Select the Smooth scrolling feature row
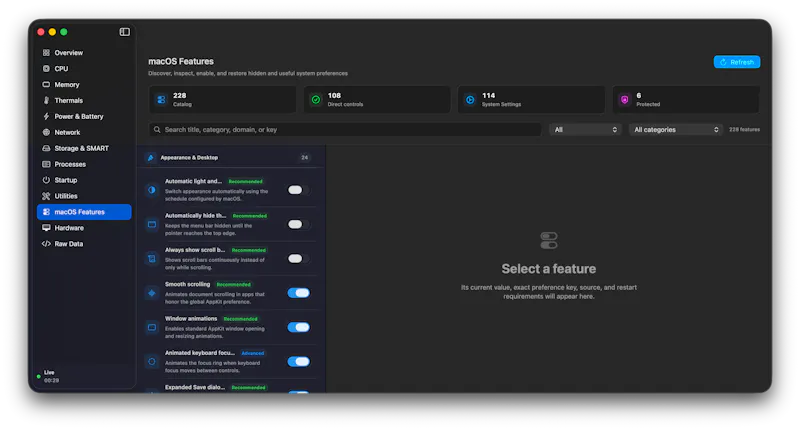The image size is (800, 430). click(231, 293)
